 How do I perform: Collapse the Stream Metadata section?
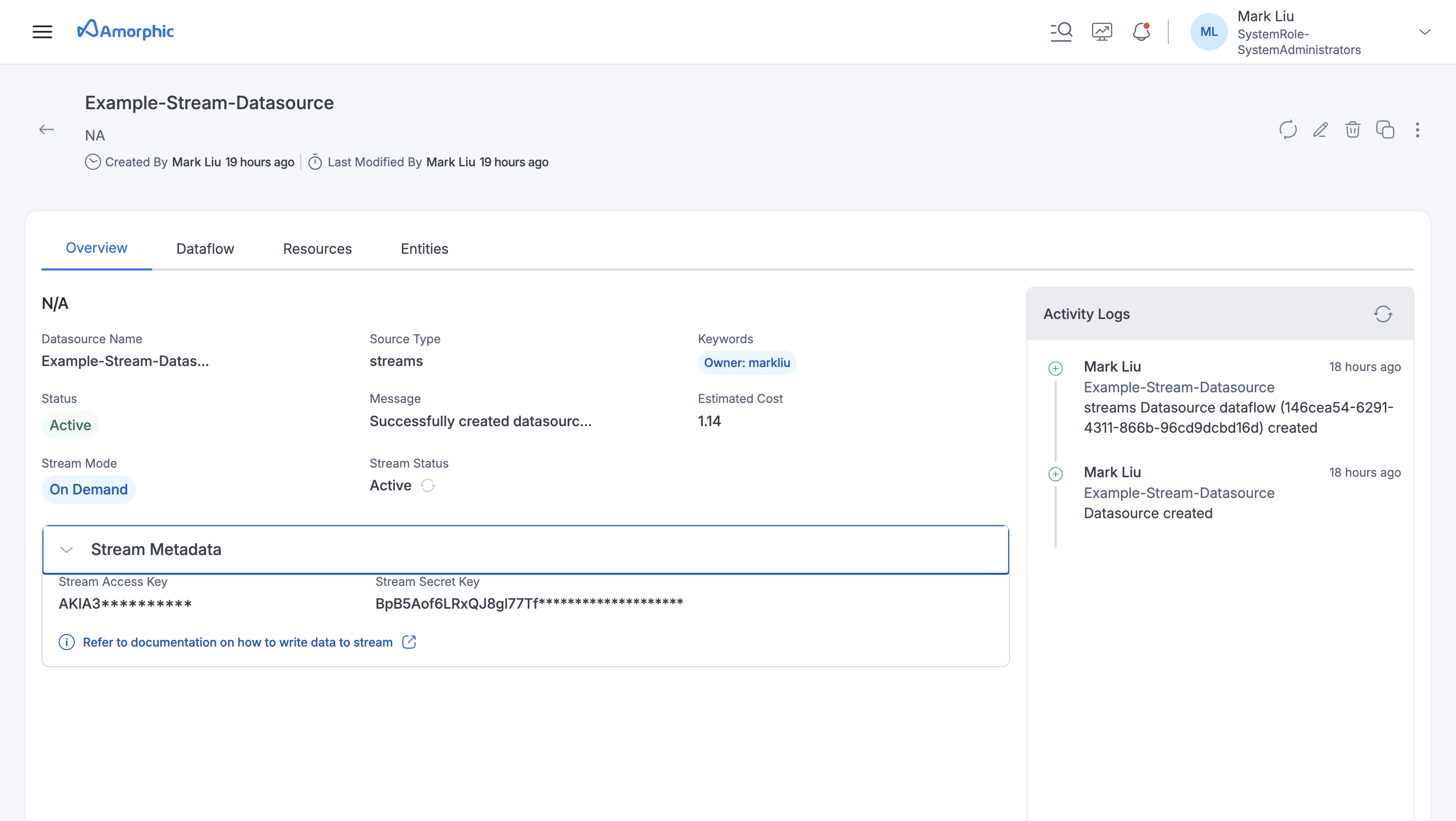[x=67, y=550]
